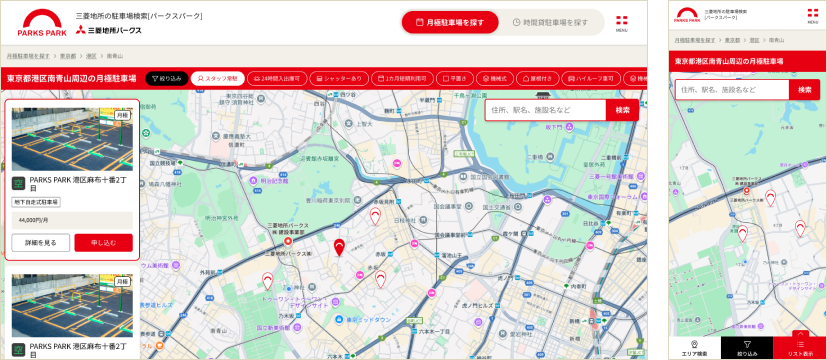This screenshot has width=827, height=360.
Task: Select the solid red selected map pin
Action: click(339, 247)
